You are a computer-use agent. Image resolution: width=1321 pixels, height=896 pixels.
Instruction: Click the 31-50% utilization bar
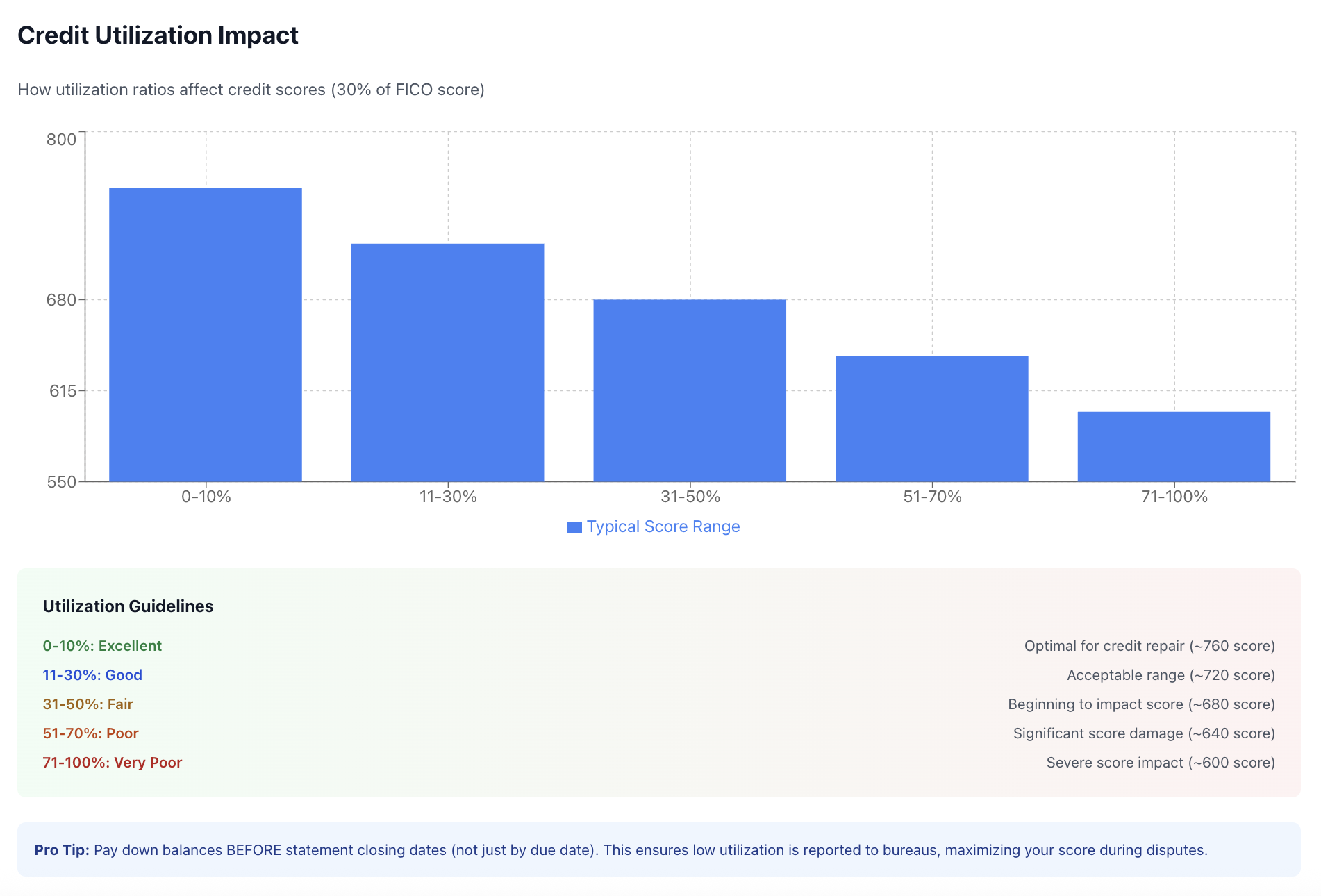point(690,390)
